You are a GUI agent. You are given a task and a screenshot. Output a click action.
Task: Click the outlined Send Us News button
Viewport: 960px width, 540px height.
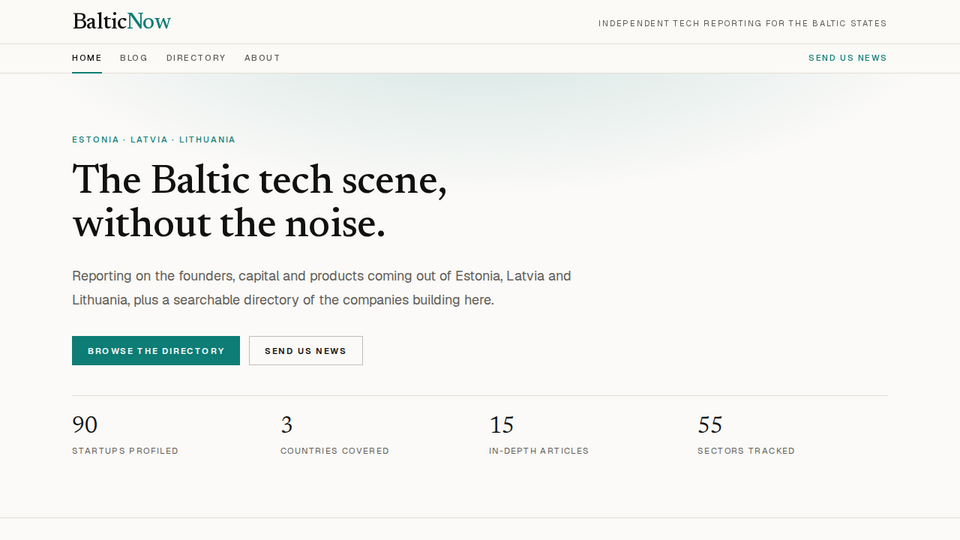tap(306, 351)
